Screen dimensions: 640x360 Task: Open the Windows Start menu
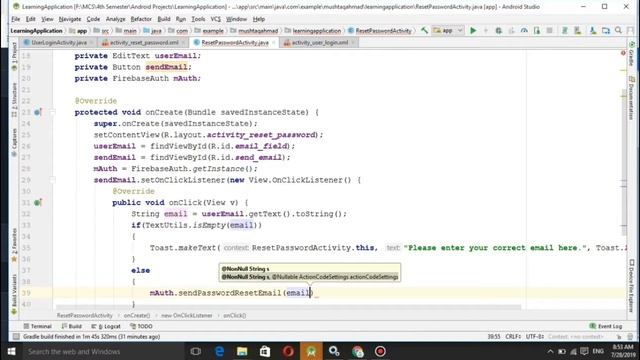[x=11, y=351]
